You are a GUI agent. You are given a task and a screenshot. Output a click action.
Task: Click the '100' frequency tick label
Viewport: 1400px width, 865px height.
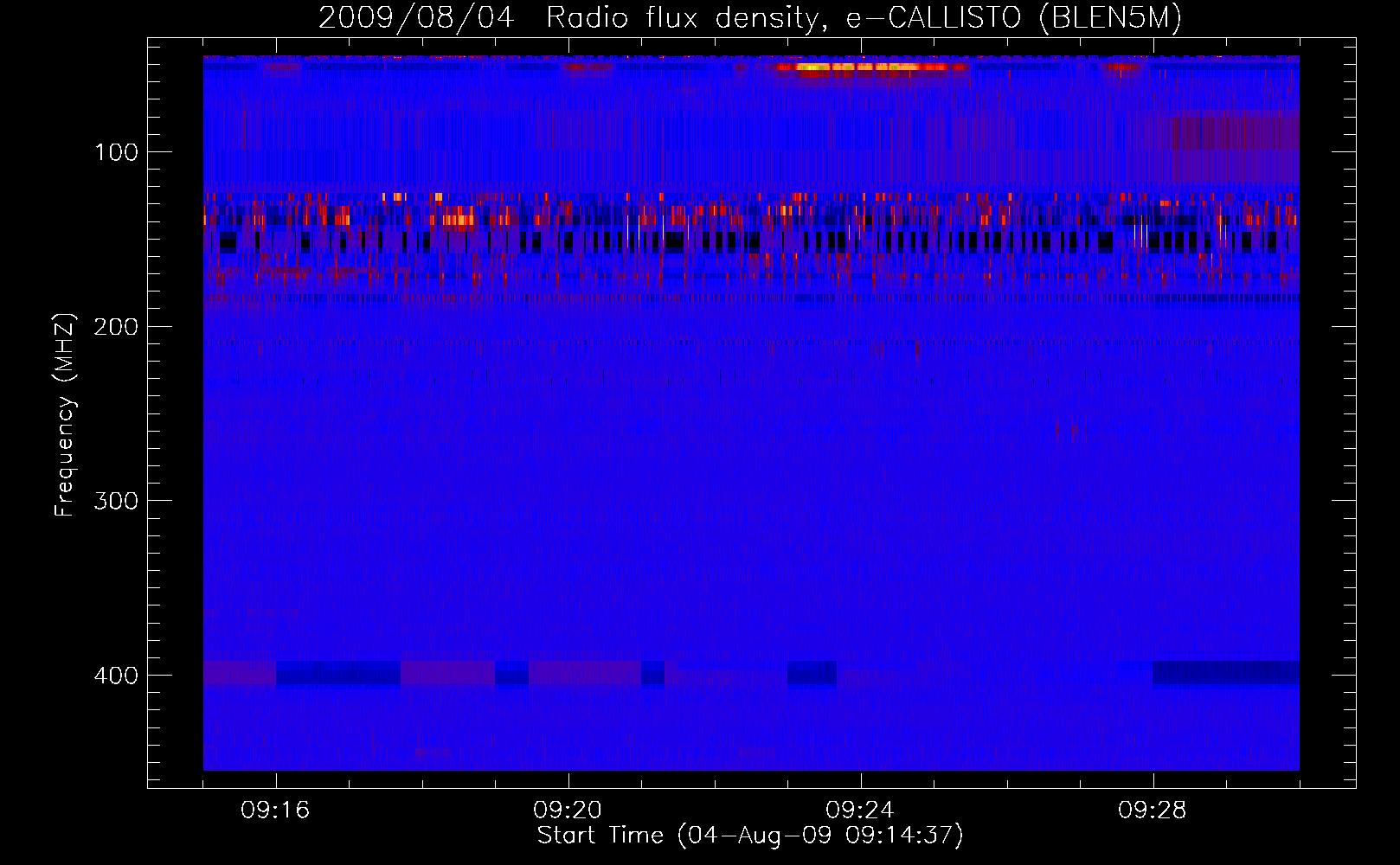(x=116, y=153)
